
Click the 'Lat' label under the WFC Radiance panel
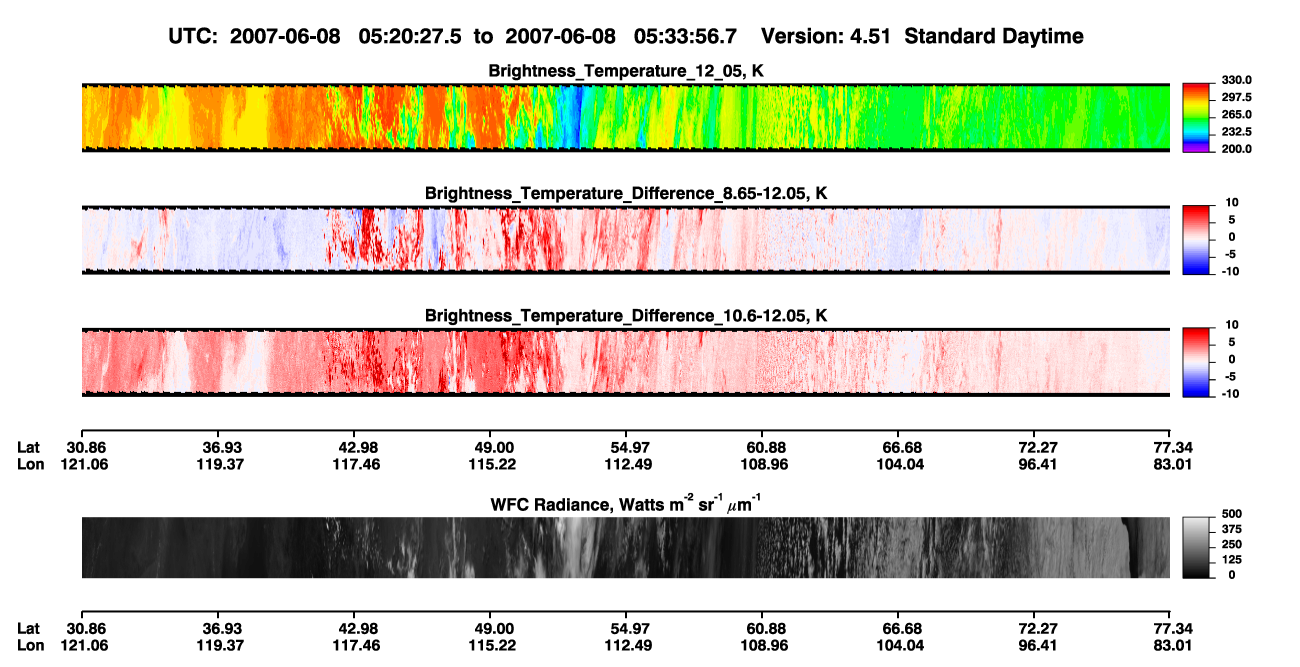point(28,628)
